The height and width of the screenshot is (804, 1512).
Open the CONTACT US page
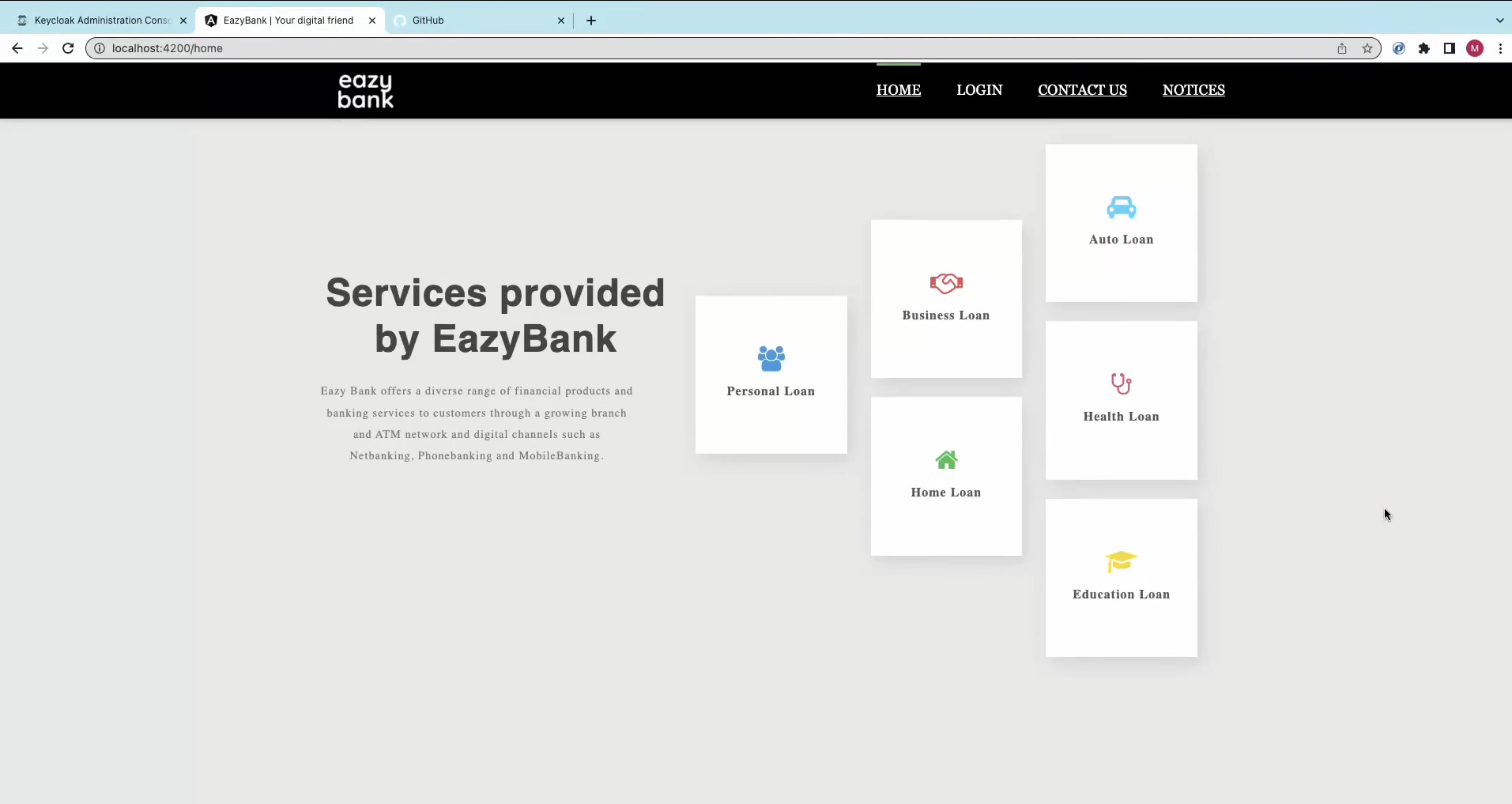tap(1082, 90)
